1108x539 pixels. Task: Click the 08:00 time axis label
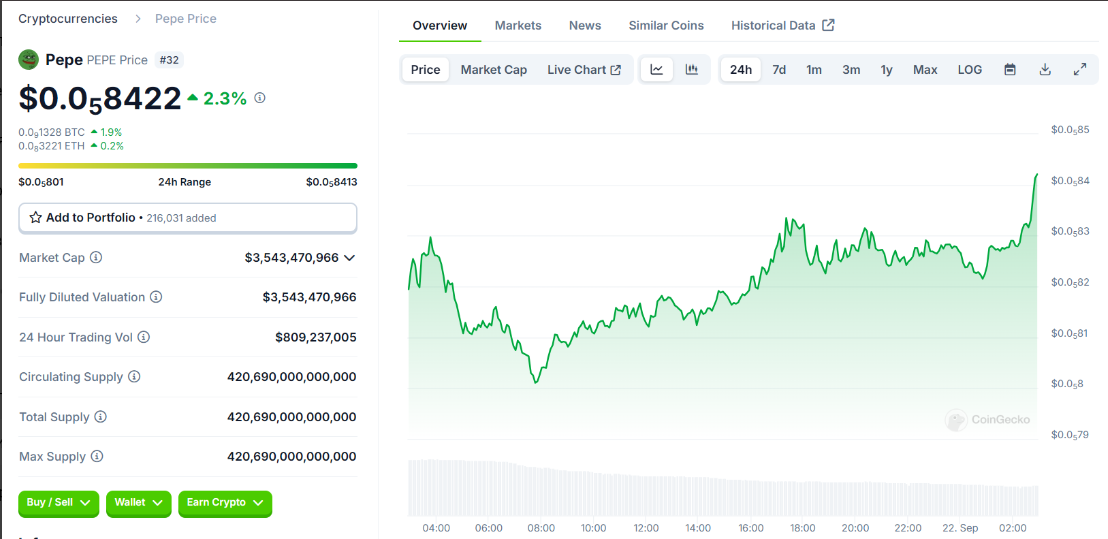541,528
